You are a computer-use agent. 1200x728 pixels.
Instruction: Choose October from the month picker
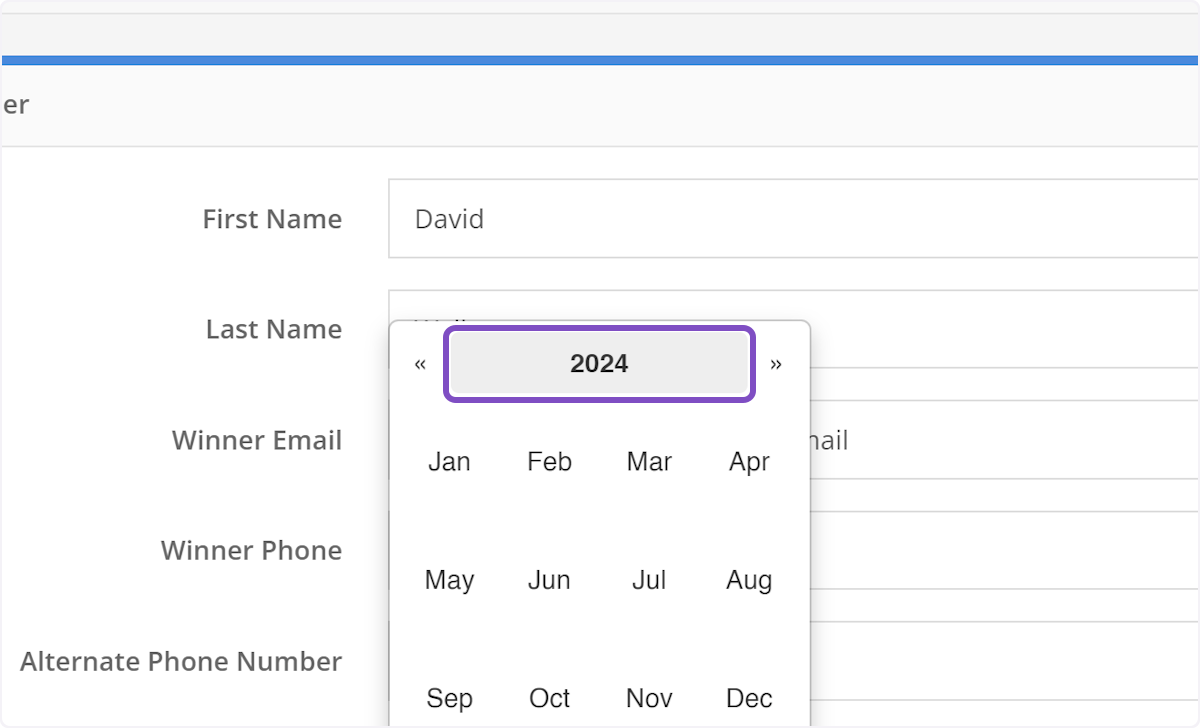[549, 698]
